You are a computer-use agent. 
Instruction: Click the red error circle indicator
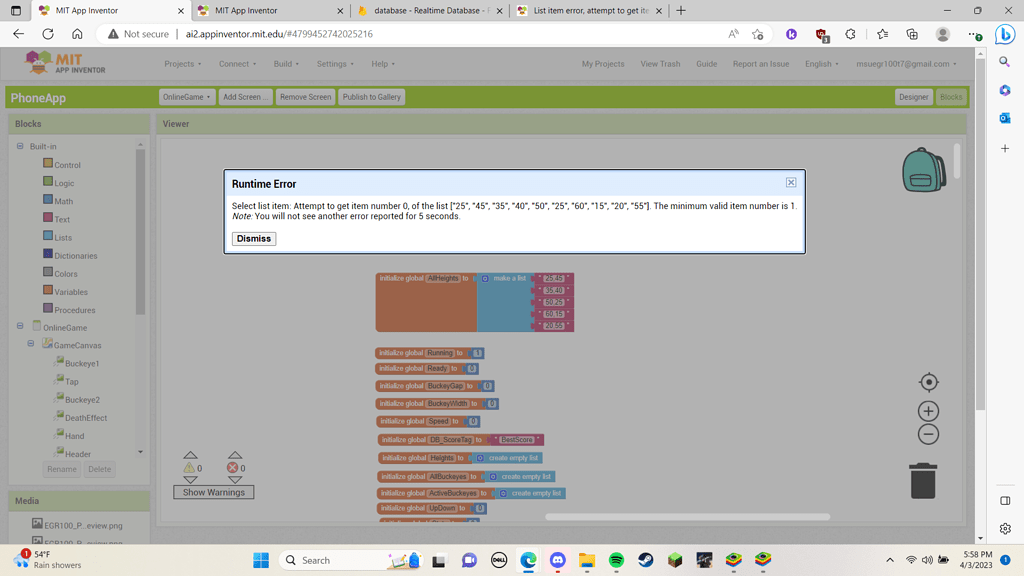pyautogui.click(x=233, y=467)
